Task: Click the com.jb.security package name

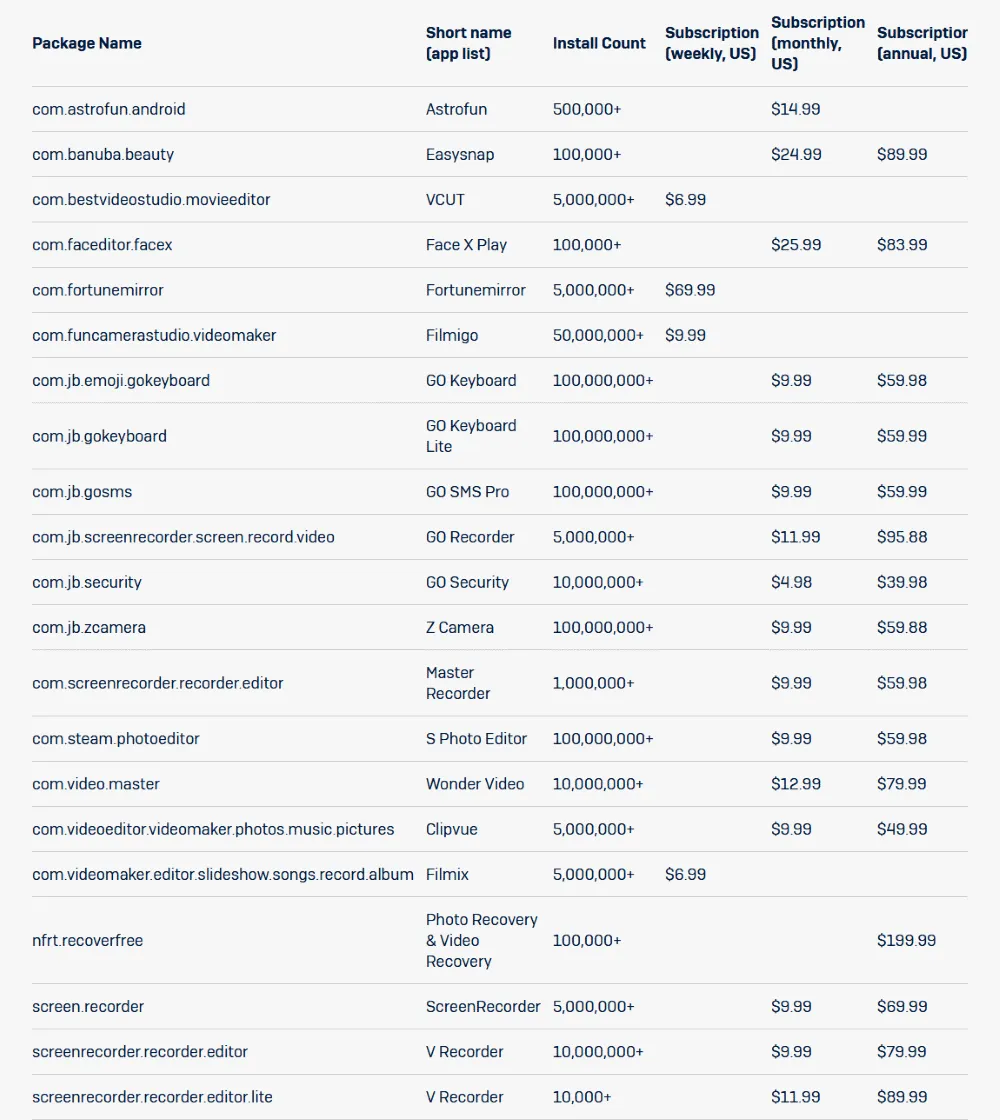Action: pos(87,582)
